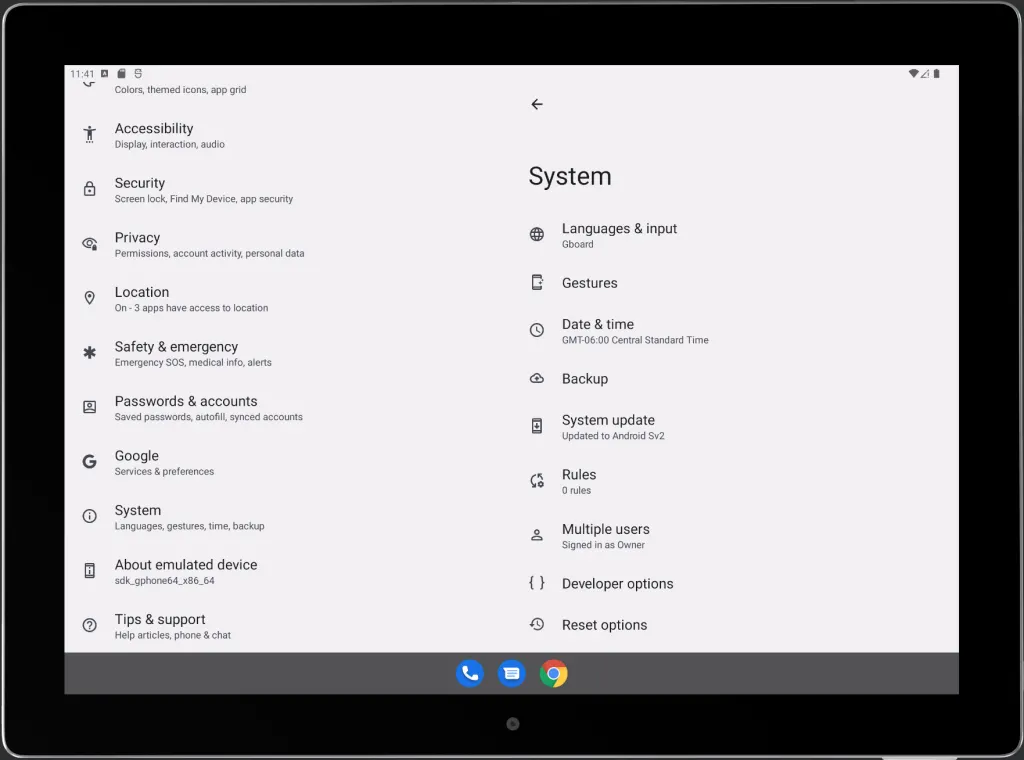Click the Gestures phone icon
Viewport: 1024px width, 760px height.
tap(537, 283)
